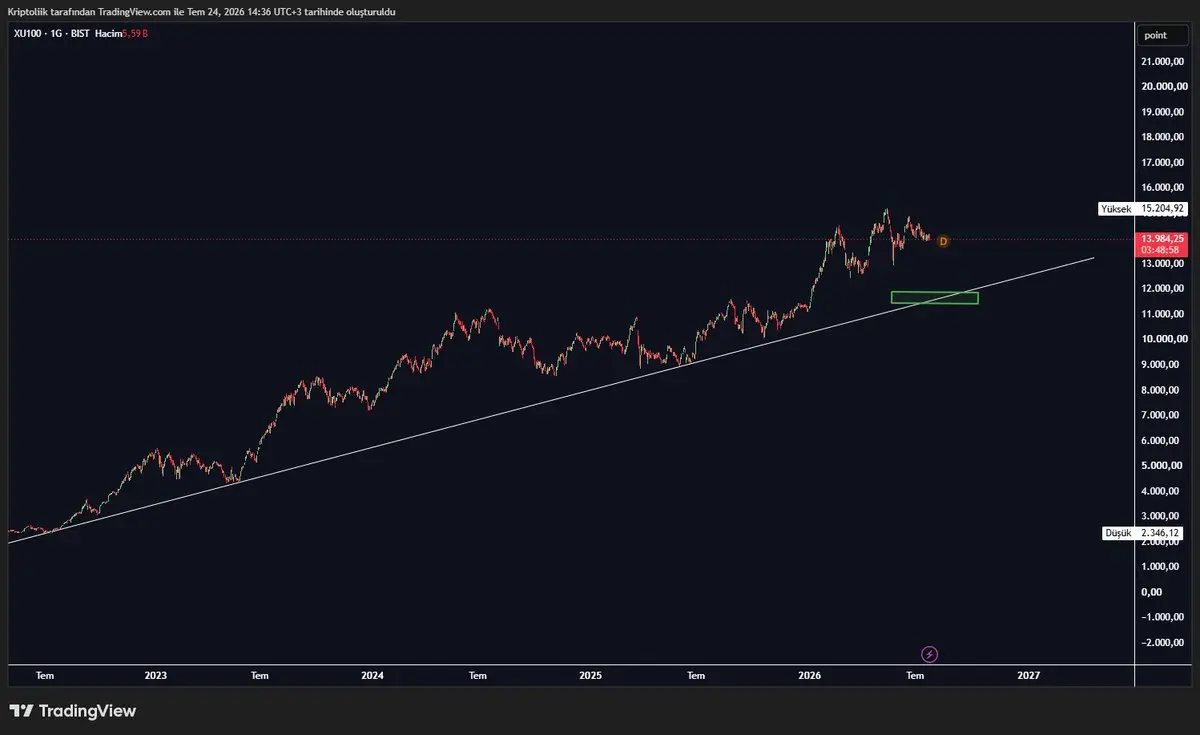Select the white ascending trendline
Viewport: 1200px width, 735px height.
click(550, 400)
